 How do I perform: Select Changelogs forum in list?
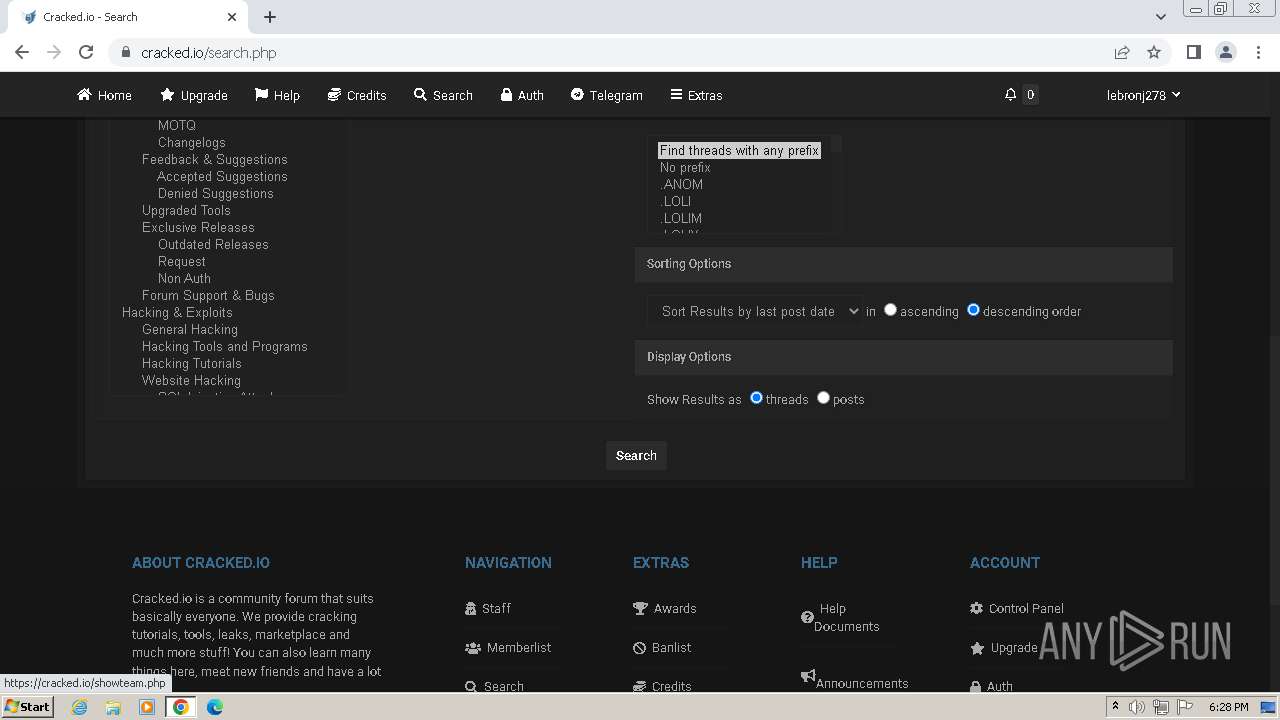pos(191,142)
